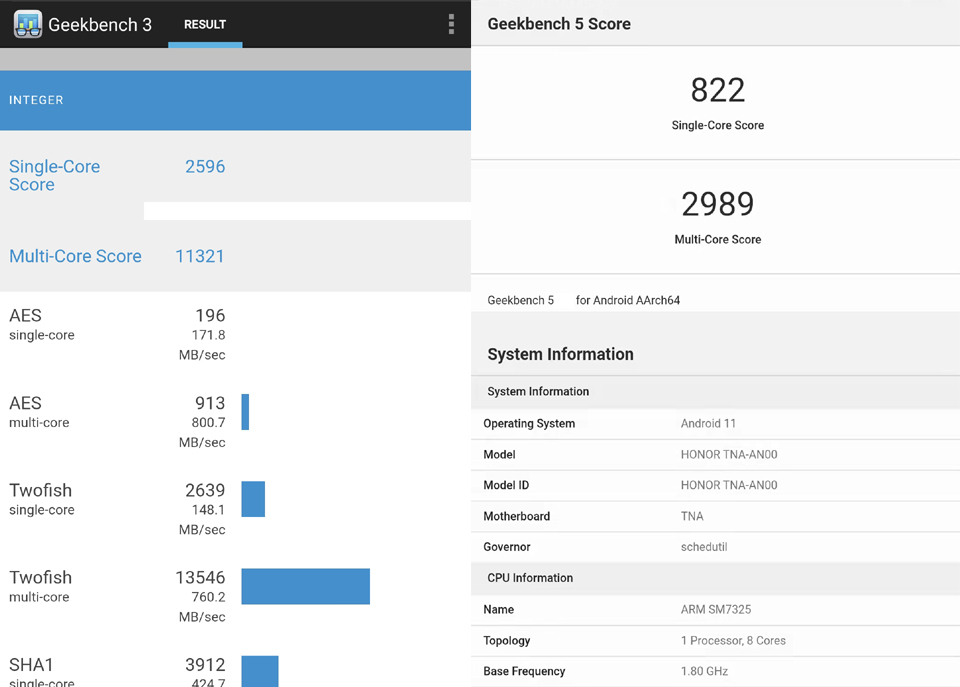The image size is (960, 687).
Task: Tap the Twofish score 13546
Action: [x=200, y=577]
